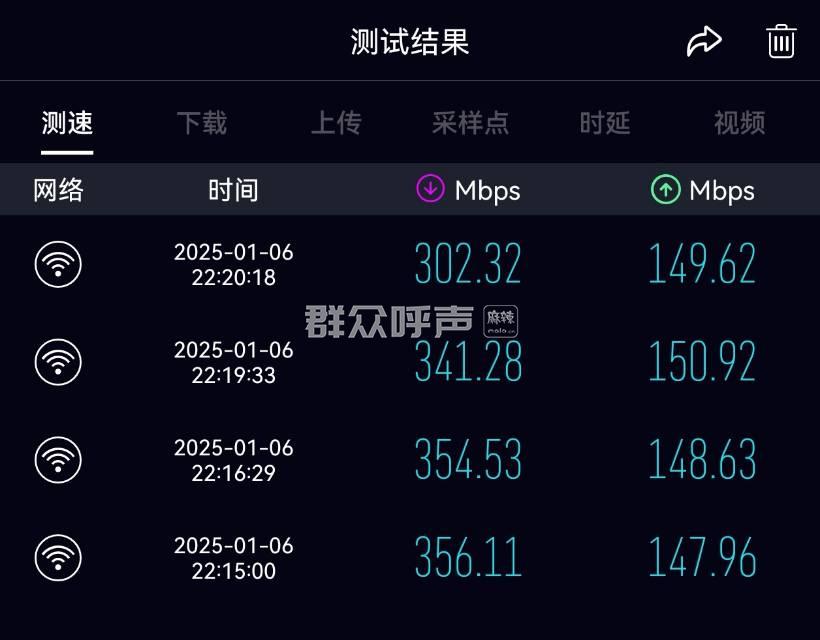
Task: Tap the green upload arrow icon
Action: coord(665,189)
